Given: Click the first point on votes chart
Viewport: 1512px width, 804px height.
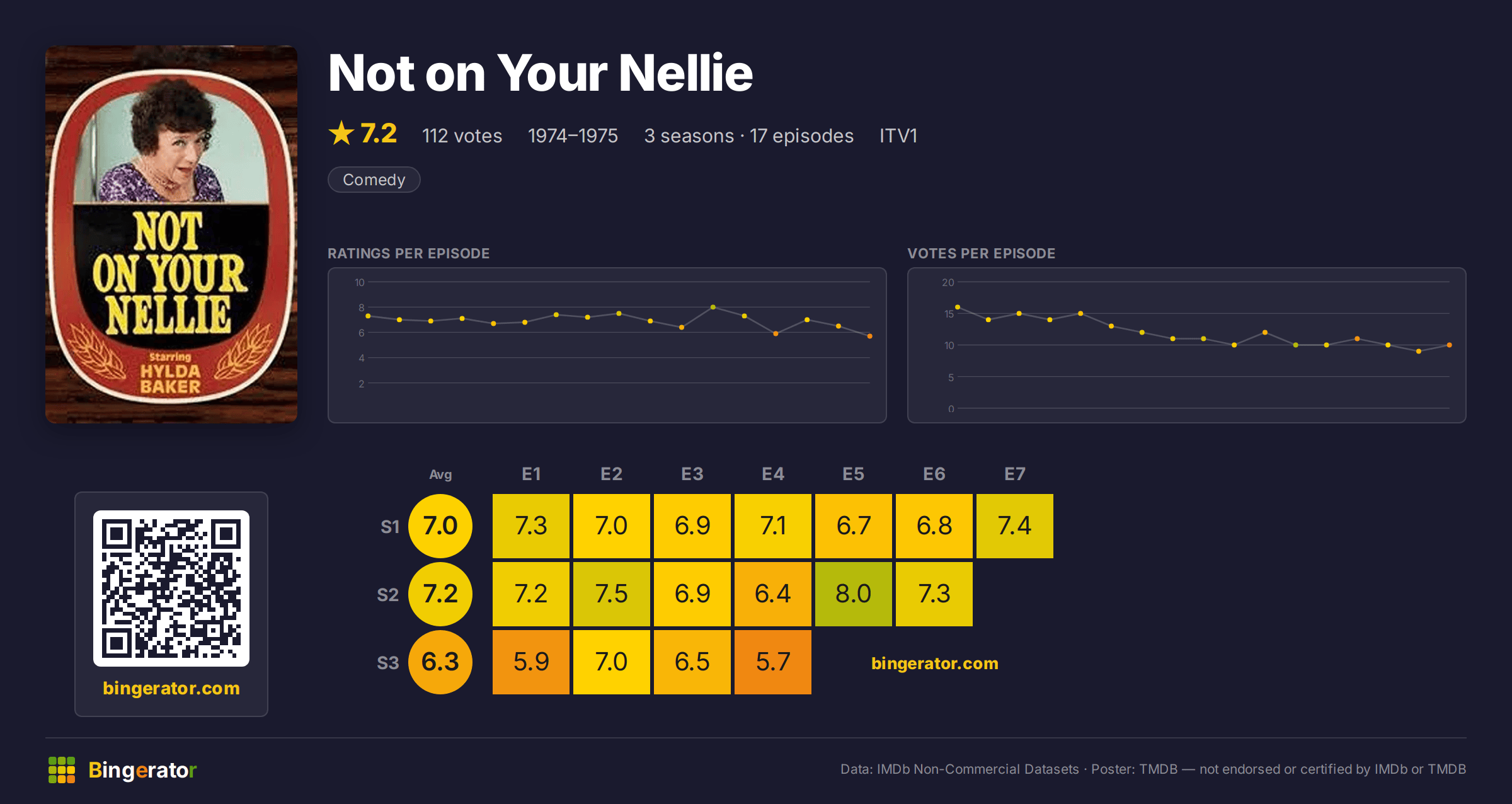Looking at the screenshot, I should [958, 307].
